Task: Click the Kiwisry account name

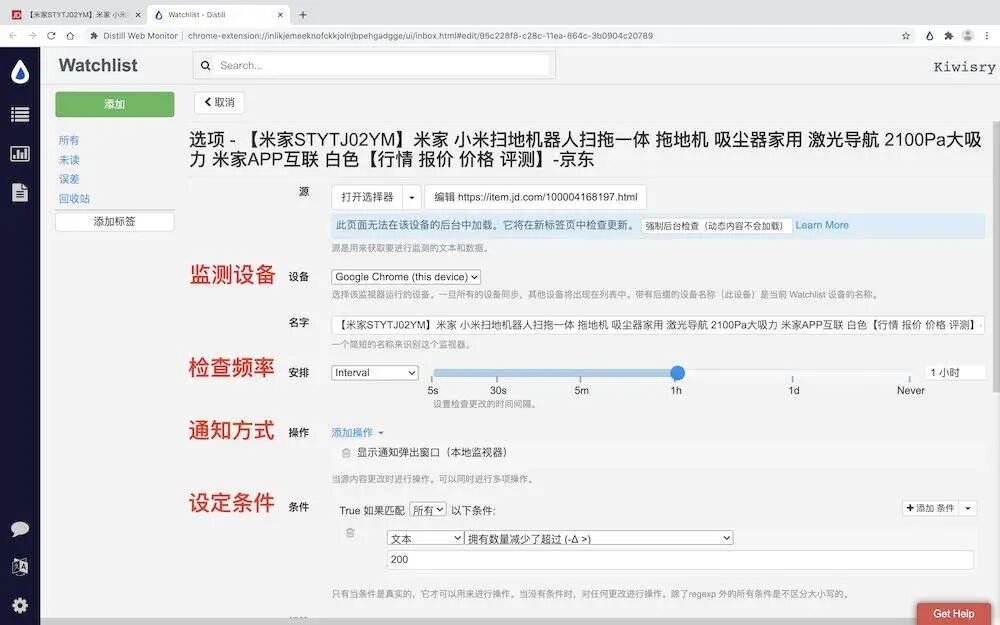Action: coord(964,67)
